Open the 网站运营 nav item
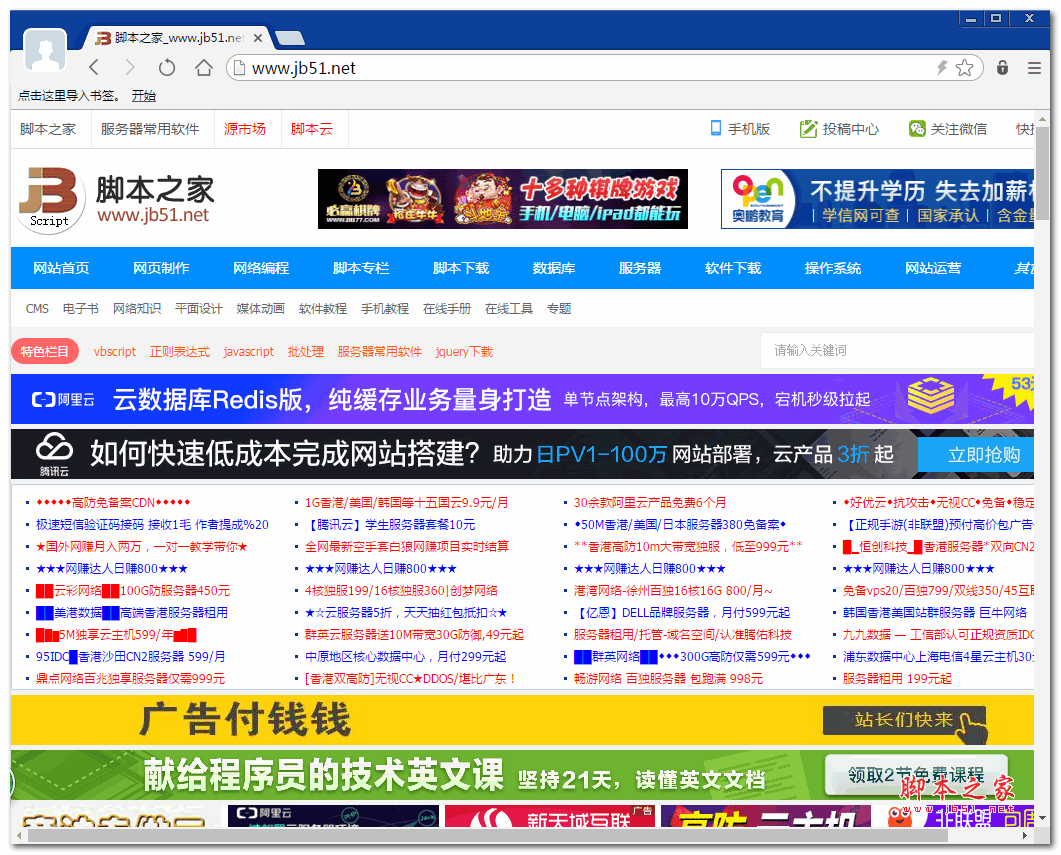 pos(932,268)
